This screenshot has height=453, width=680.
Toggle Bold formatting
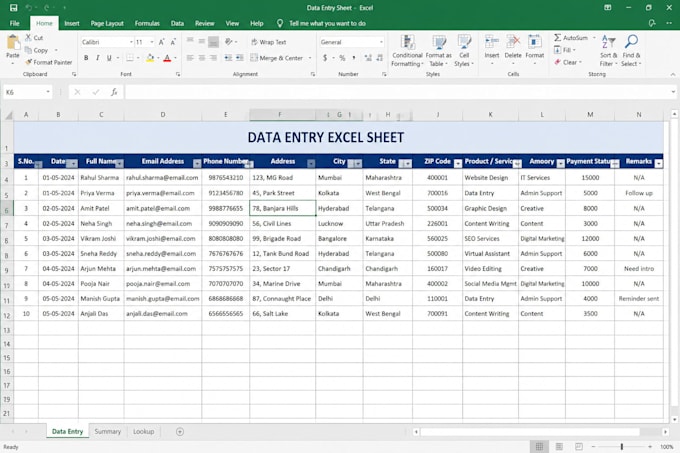coord(86,58)
